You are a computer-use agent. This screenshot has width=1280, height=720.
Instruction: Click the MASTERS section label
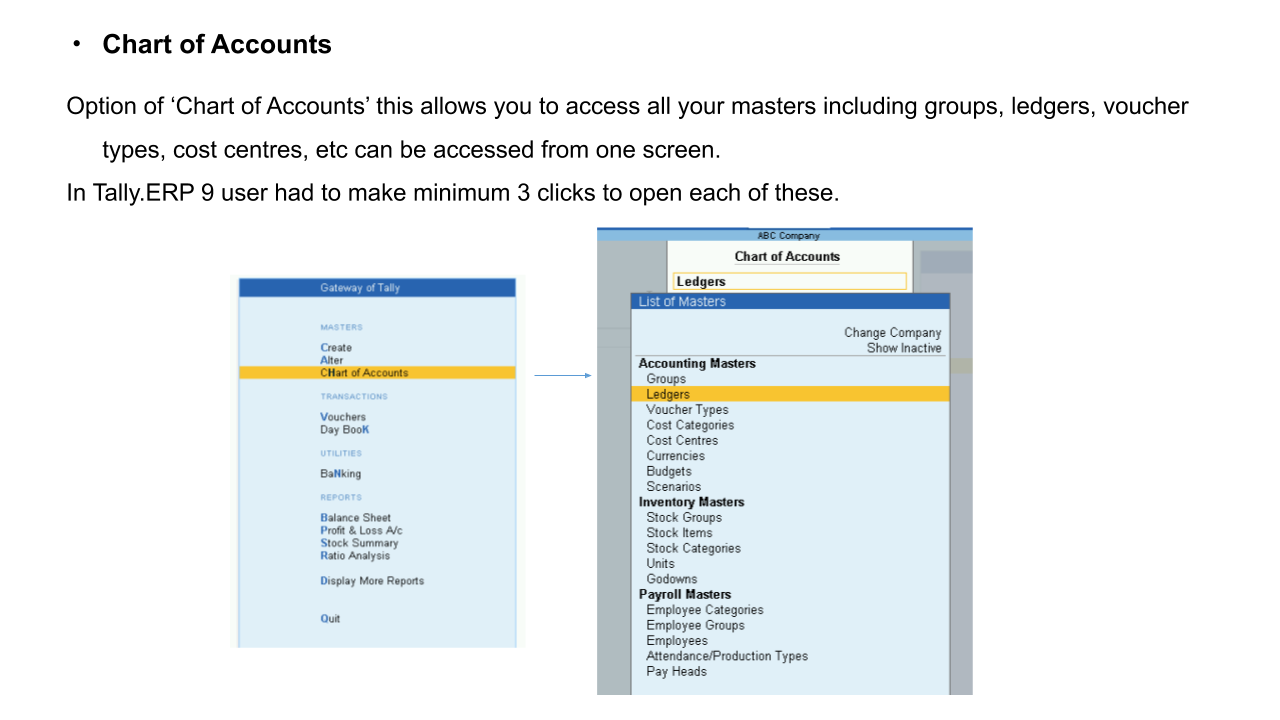click(341, 327)
